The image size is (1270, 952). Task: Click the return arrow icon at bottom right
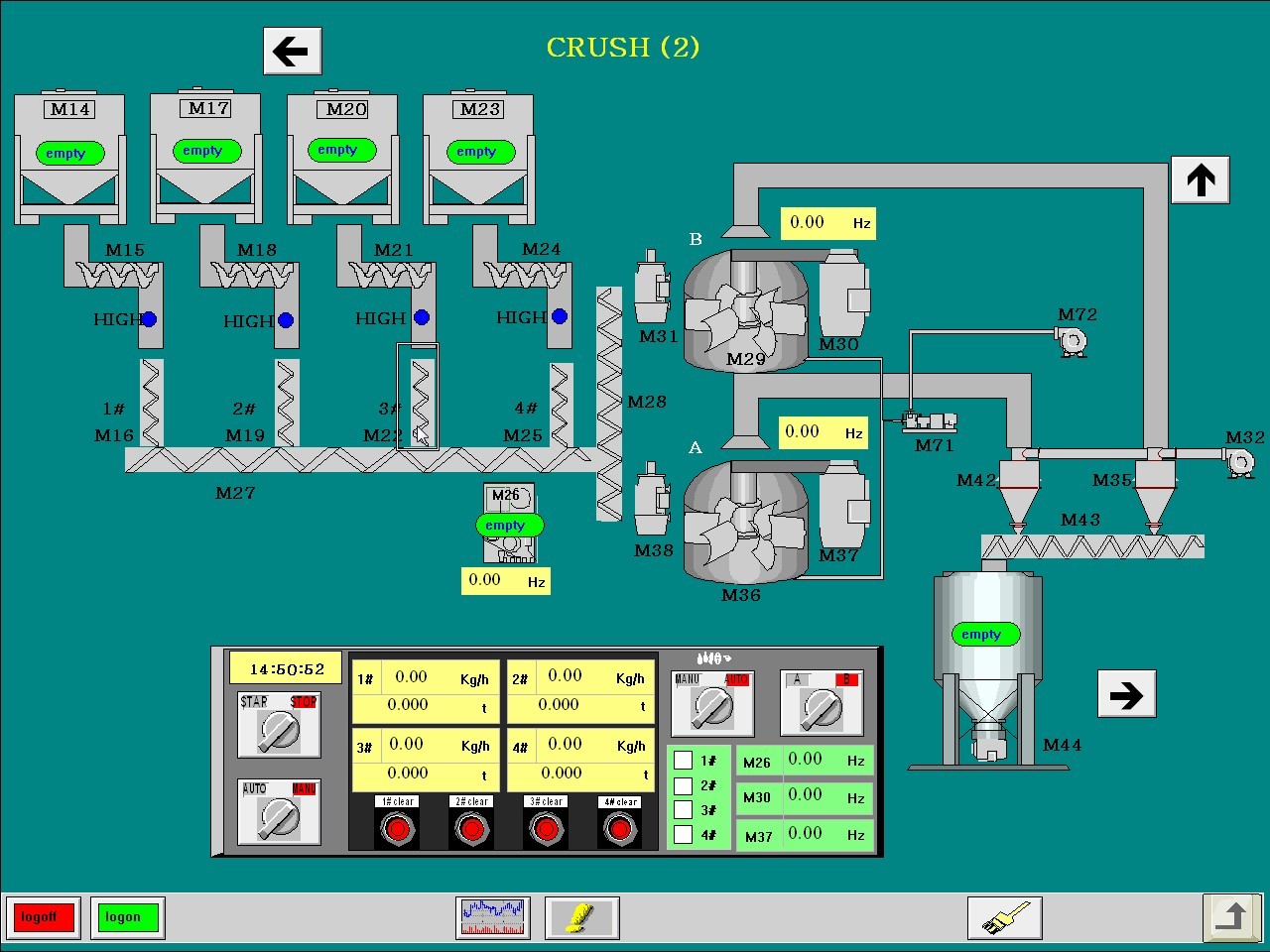(1230, 917)
